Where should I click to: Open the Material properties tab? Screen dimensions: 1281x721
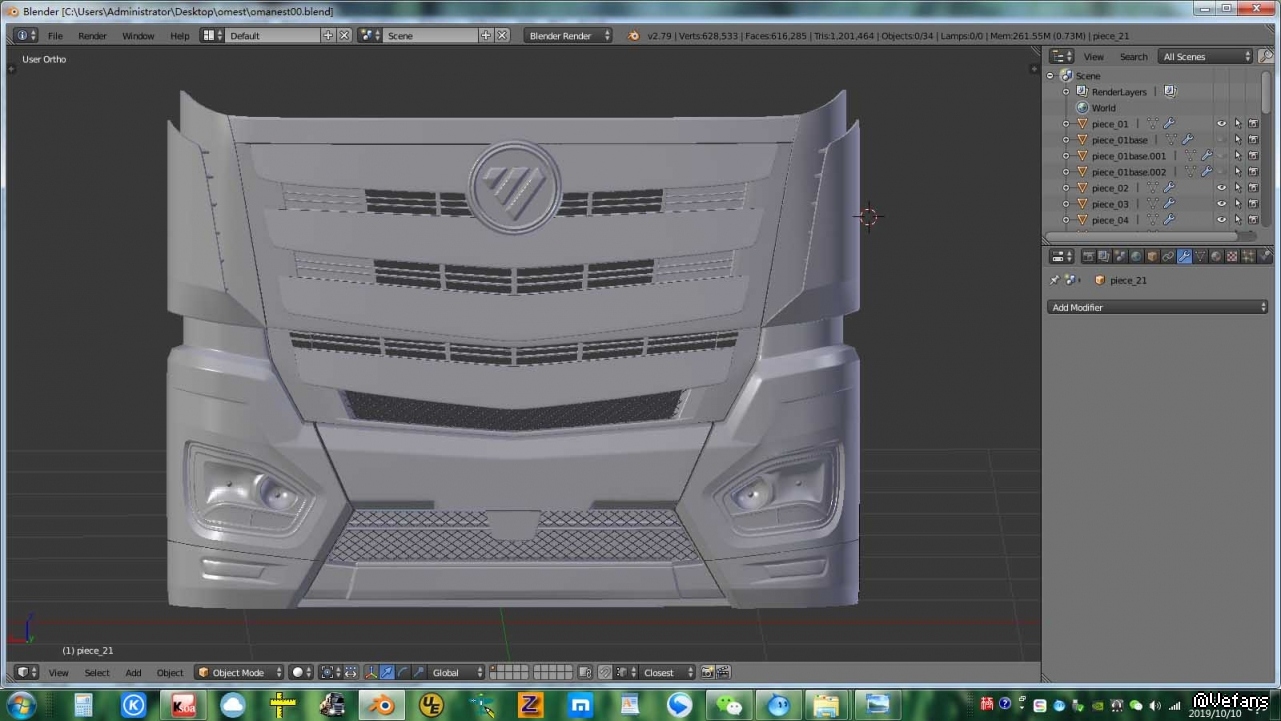coord(1216,257)
